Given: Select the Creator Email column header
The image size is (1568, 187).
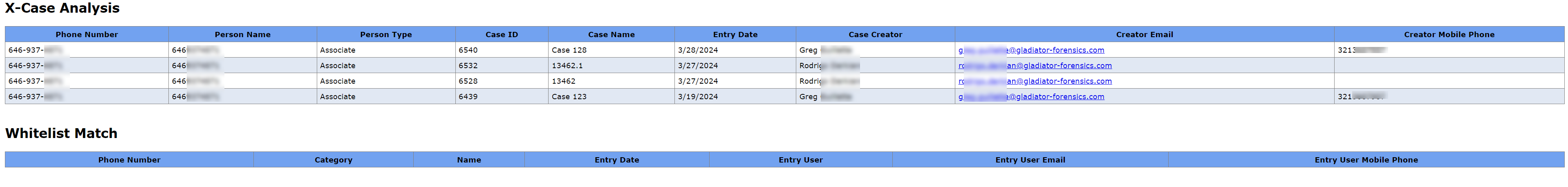Looking at the screenshot, I should (1144, 35).
